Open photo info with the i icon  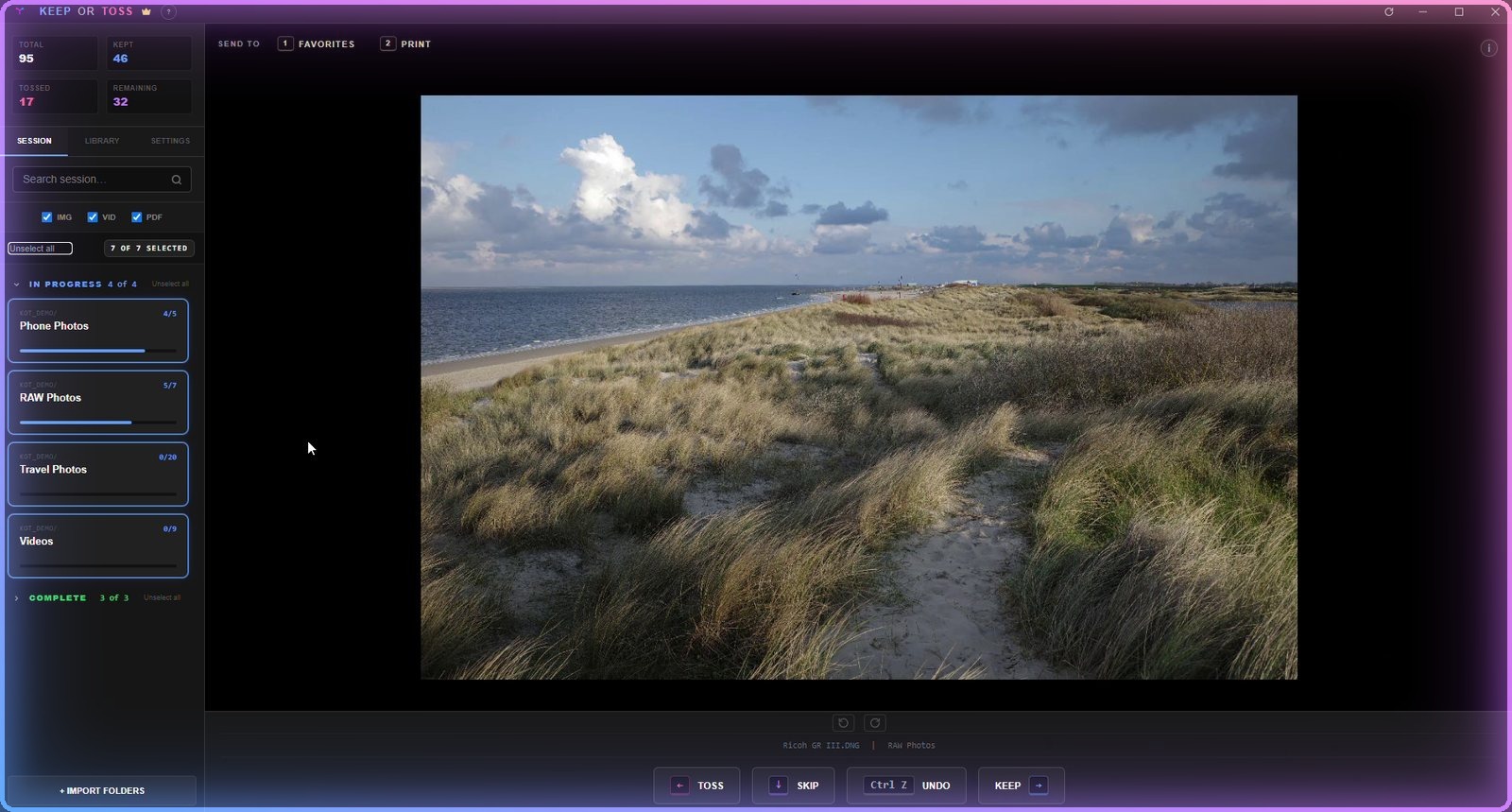(1489, 48)
